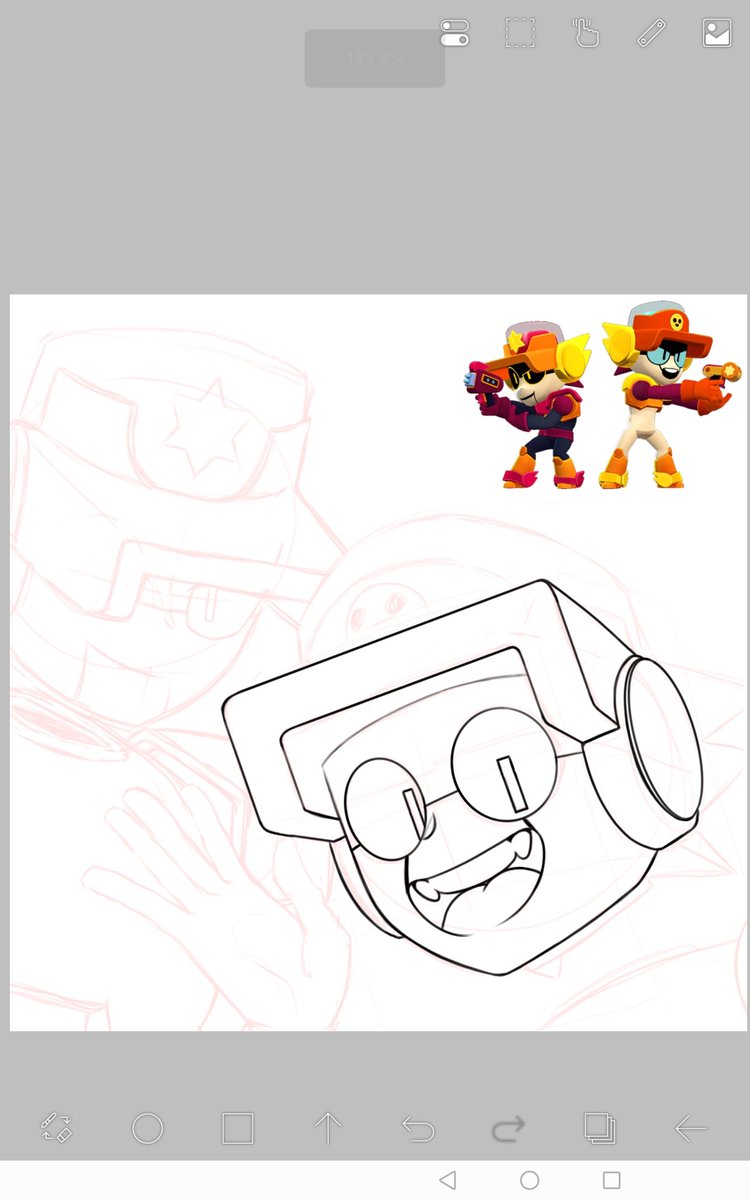Open the ruler tool icon
This screenshot has width=750, height=1200.
pos(651,33)
